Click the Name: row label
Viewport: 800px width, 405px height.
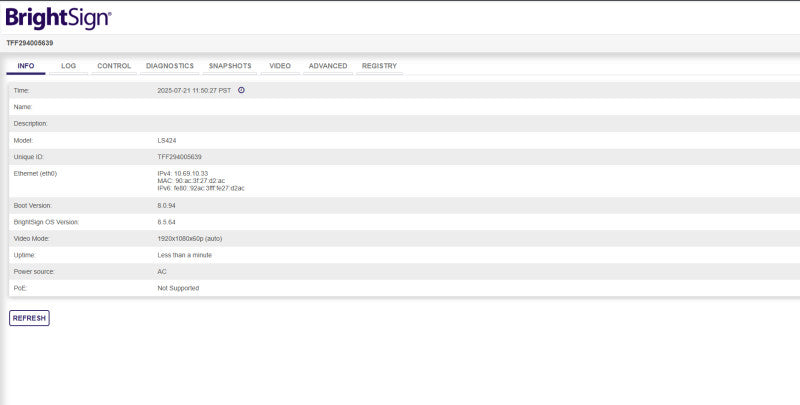[x=22, y=107]
